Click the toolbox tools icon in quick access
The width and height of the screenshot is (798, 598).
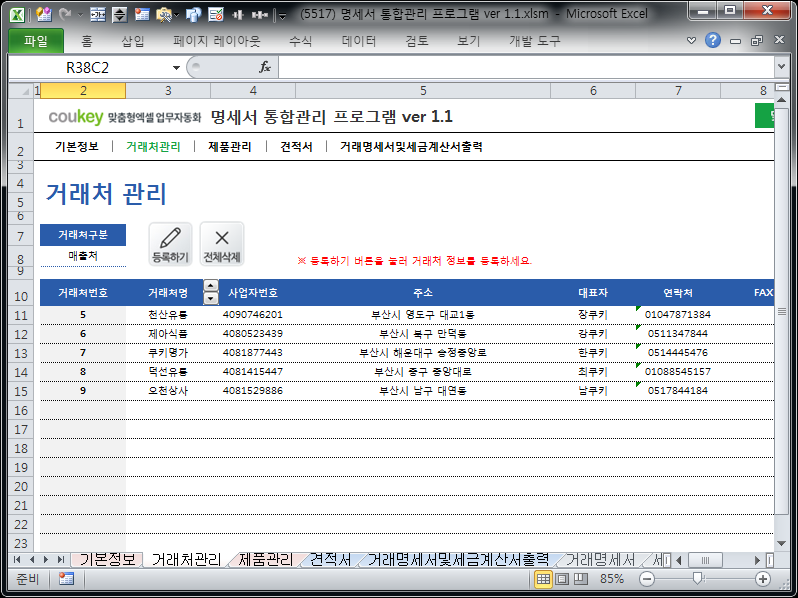pos(164,15)
